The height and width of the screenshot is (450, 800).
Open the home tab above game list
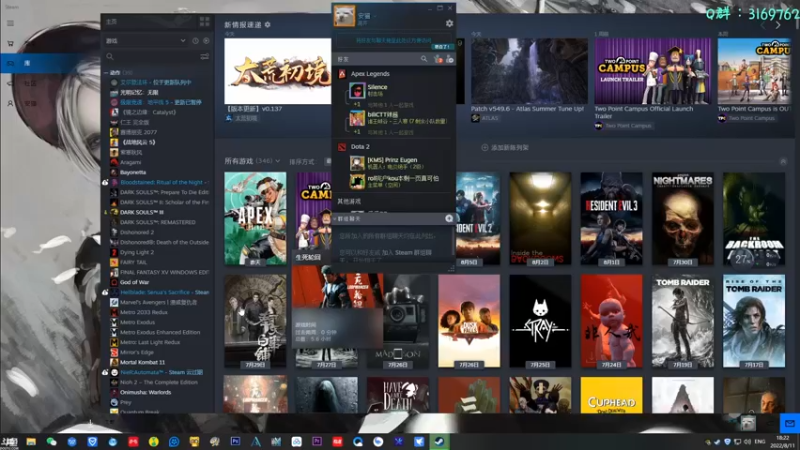[149, 21]
